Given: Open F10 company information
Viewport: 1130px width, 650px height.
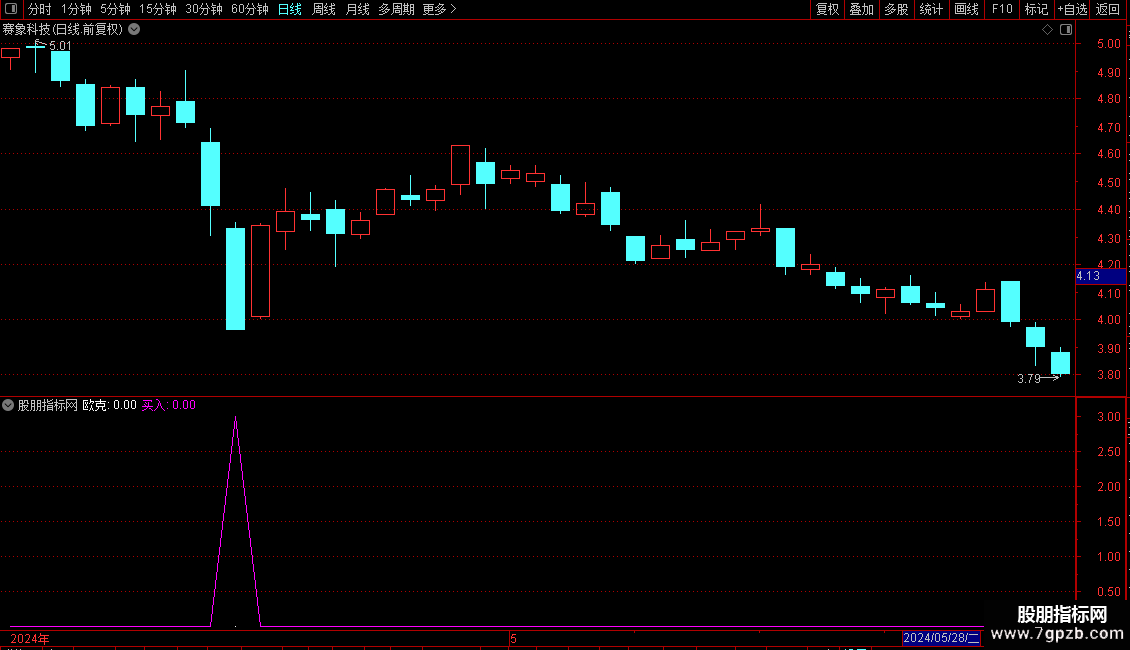Looking at the screenshot, I should (1002, 9).
